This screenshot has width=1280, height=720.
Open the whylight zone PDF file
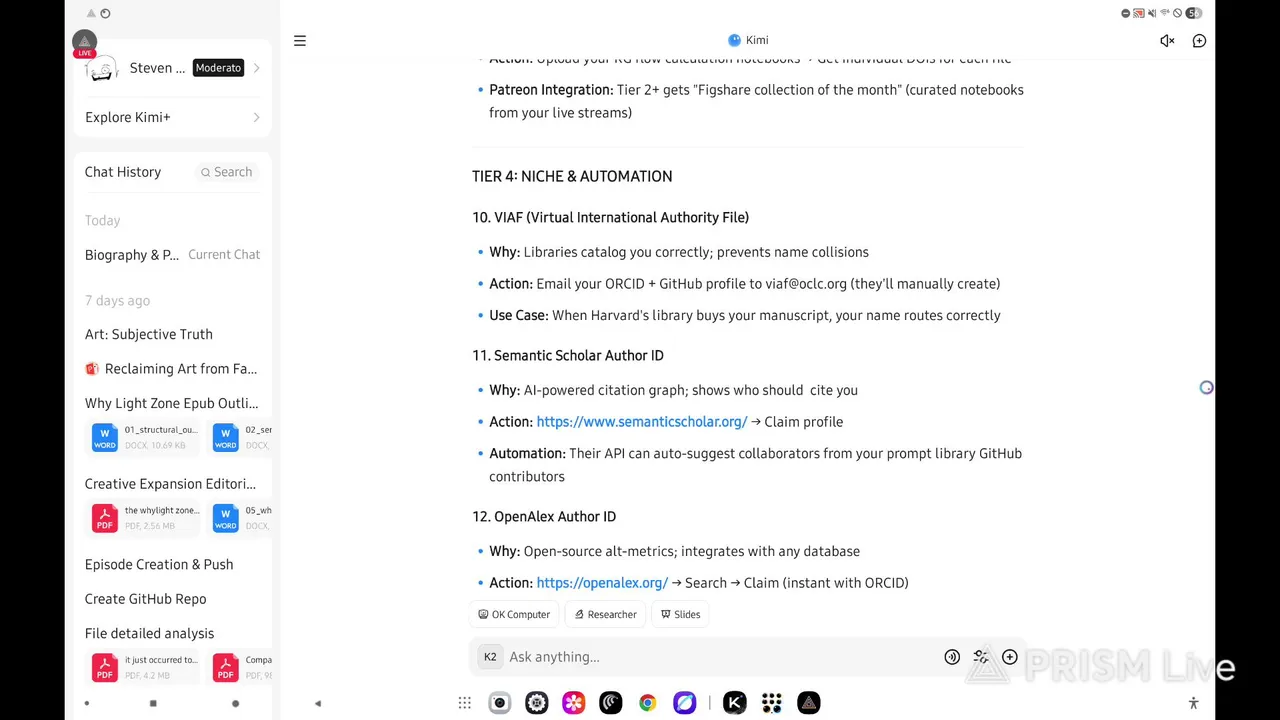click(145, 518)
